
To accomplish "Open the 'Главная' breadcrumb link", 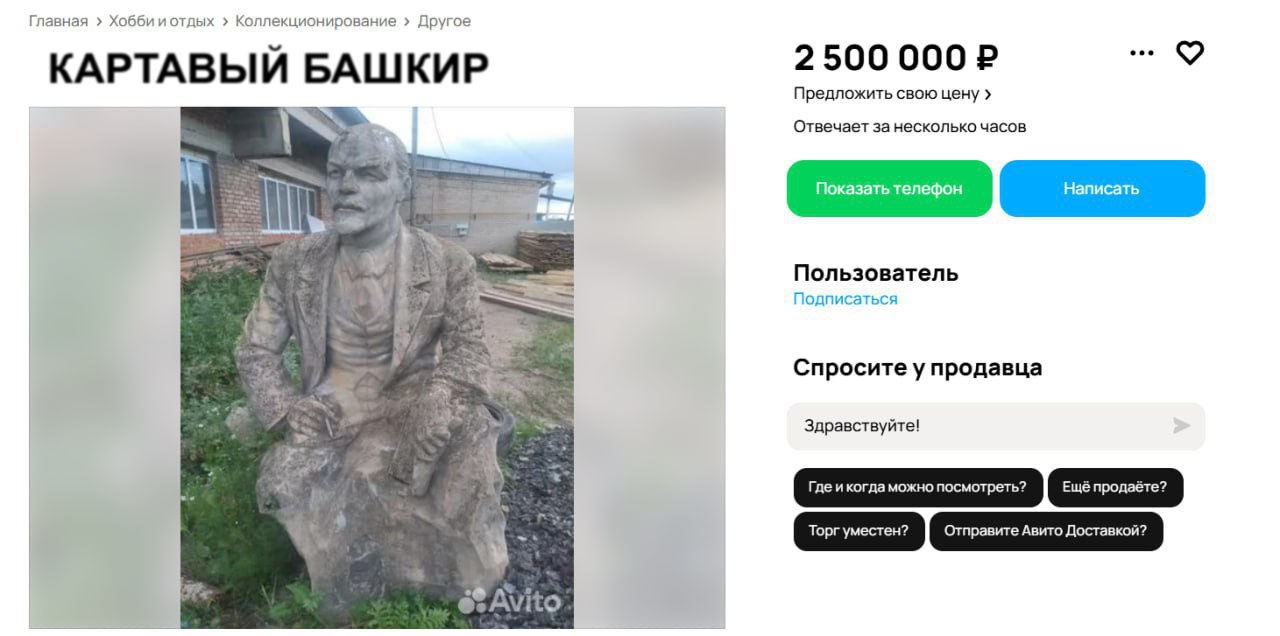I will 58,21.
